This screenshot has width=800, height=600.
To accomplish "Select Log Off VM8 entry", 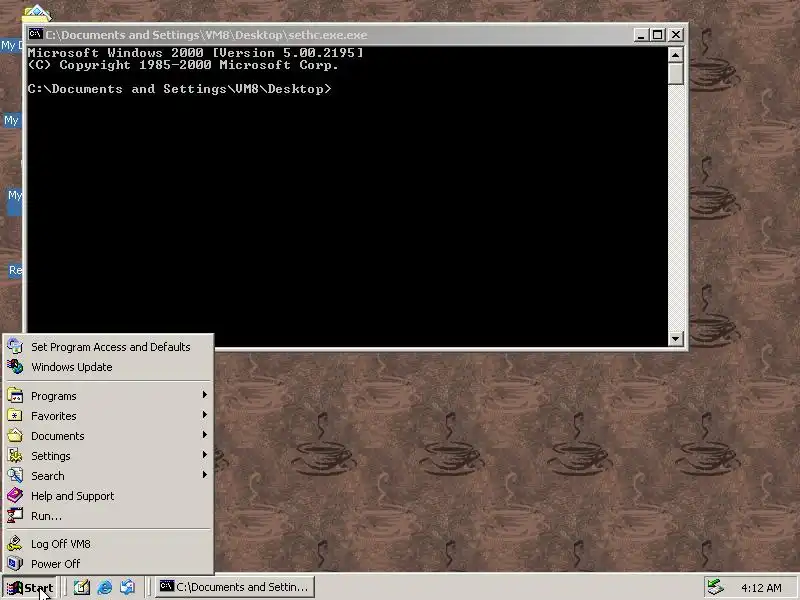I will pyautogui.click(x=108, y=544).
